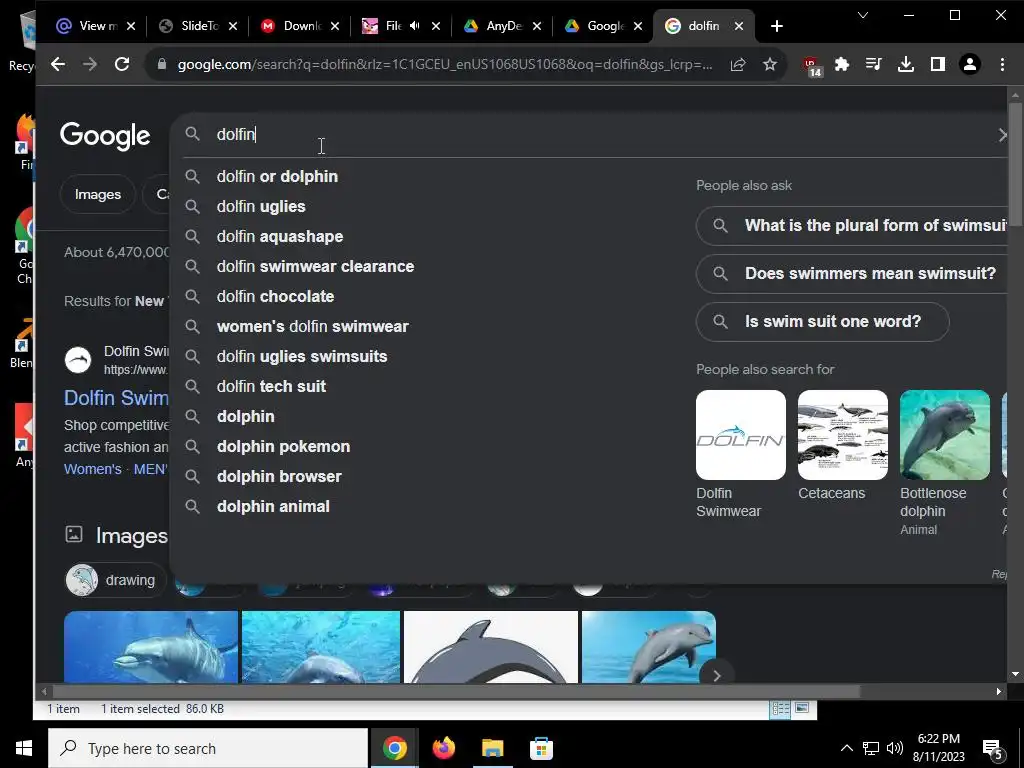The height and width of the screenshot is (768, 1024).
Task: Open the media control playlist icon
Action: [x=873, y=64]
